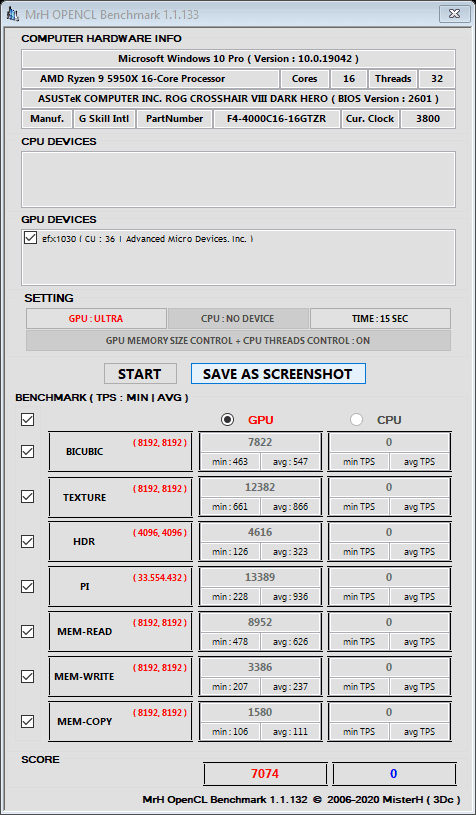The image size is (476, 815).
Task: Click the G Skill Intl manufacturer field
Action: (104, 119)
